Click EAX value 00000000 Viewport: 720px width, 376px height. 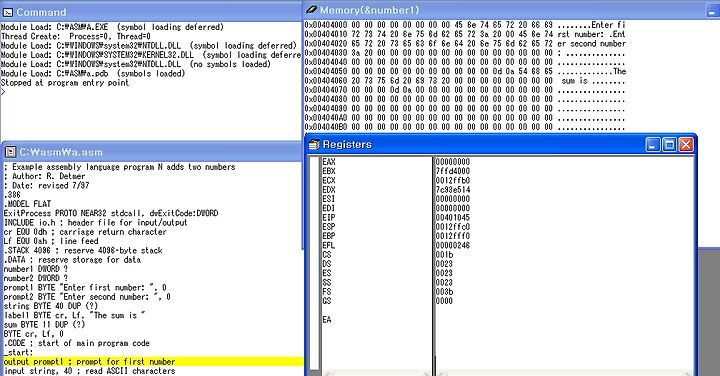453,162
